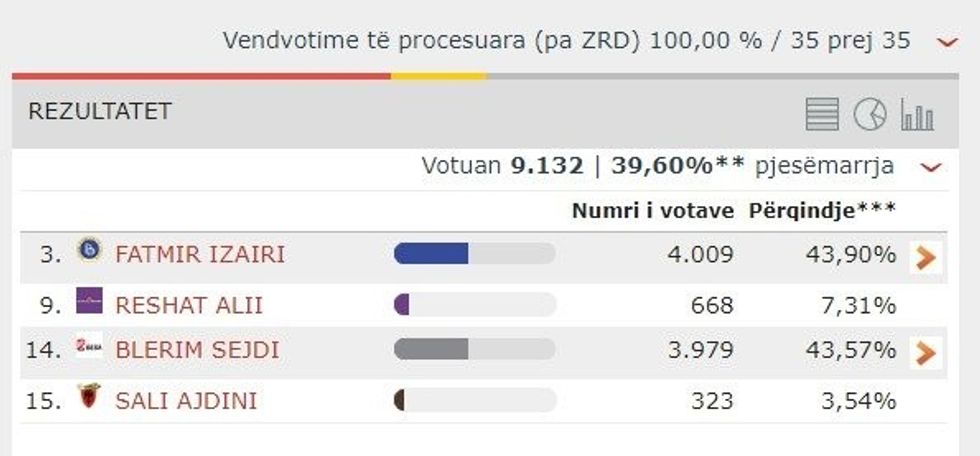The height and width of the screenshot is (456, 980).
Task: Open details arrow for Blerim Sejdi
Action: coord(926,352)
